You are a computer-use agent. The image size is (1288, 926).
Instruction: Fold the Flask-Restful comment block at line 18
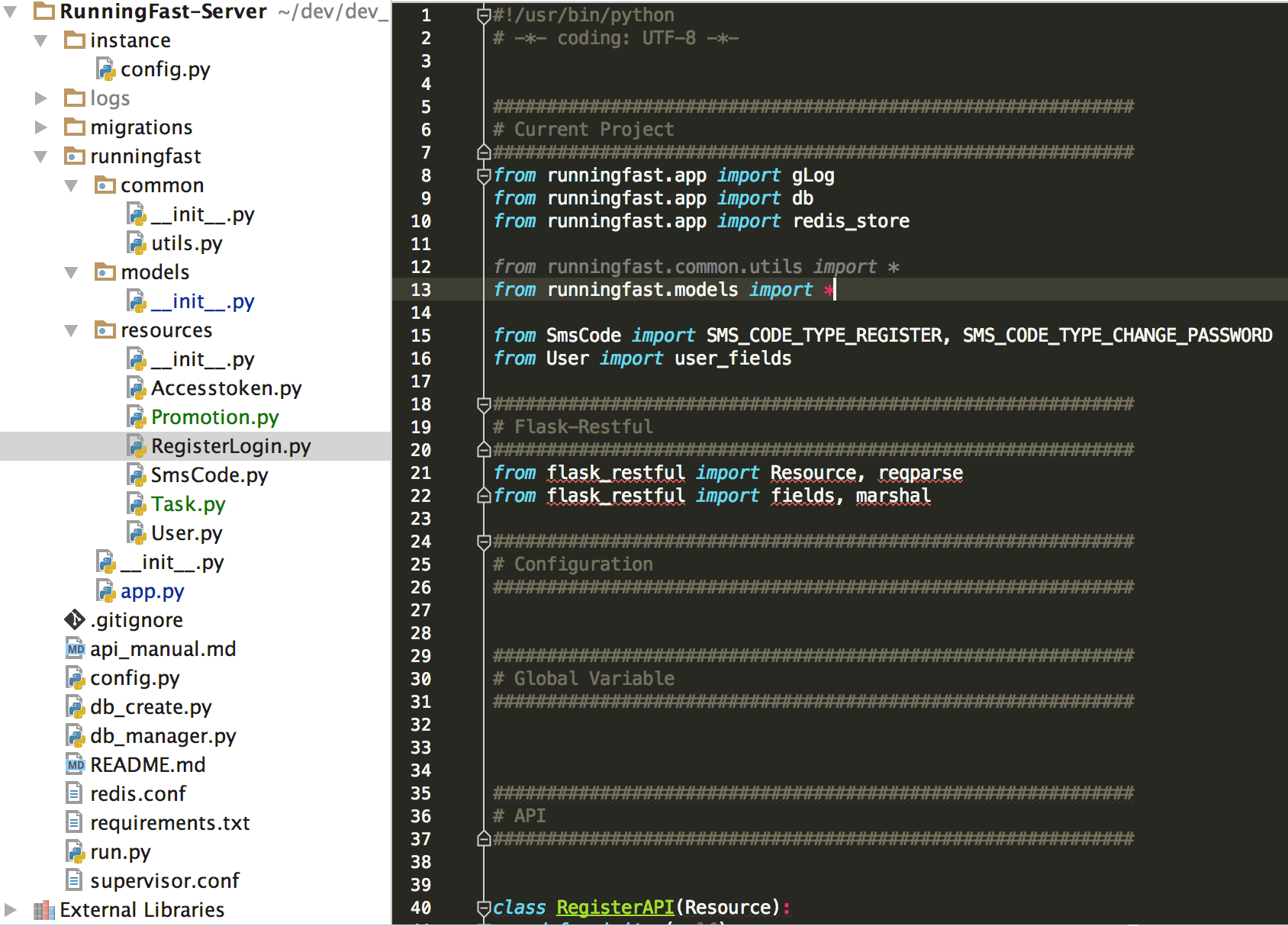[x=483, y=404]
